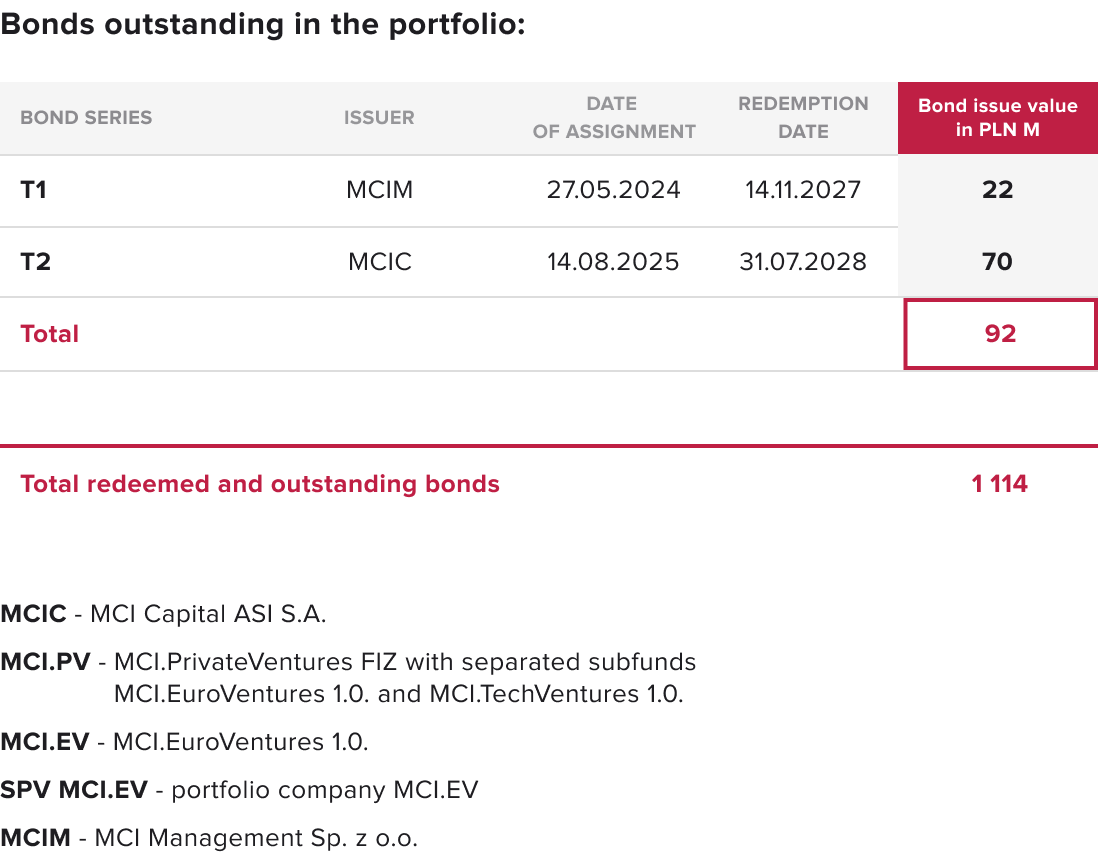The height and width of the screenshot is (854, 1098).
Task: Click MCIM issuer in the T1 row
Action: 380,190
